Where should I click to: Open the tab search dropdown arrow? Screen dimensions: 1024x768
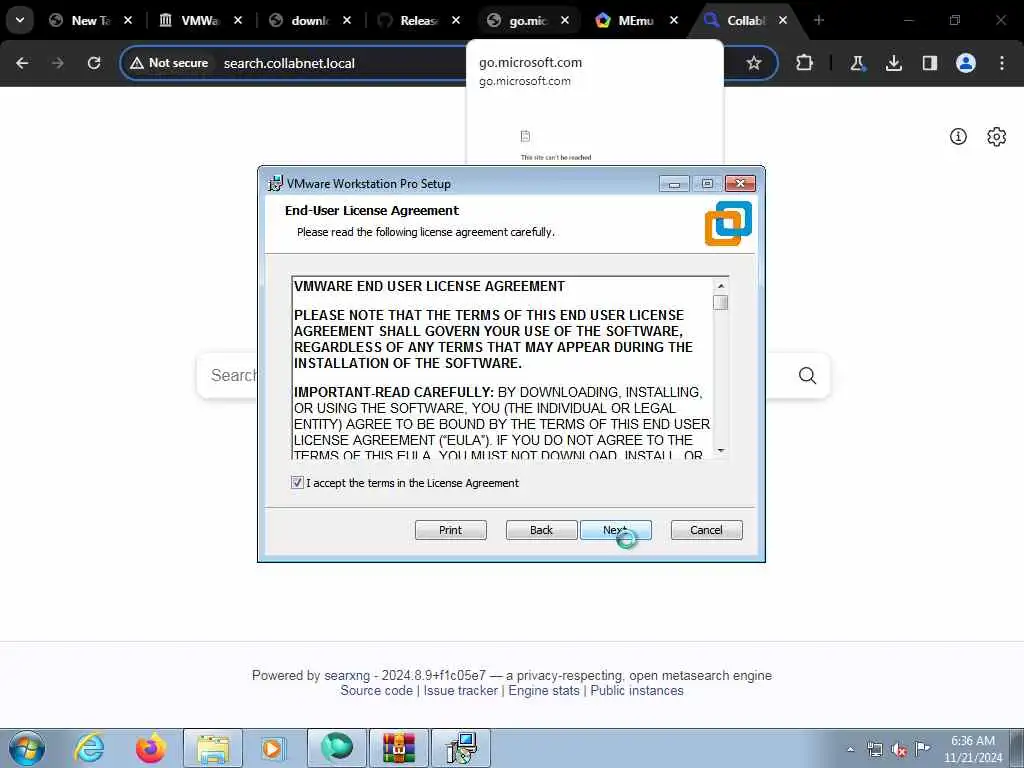[20, 20]
